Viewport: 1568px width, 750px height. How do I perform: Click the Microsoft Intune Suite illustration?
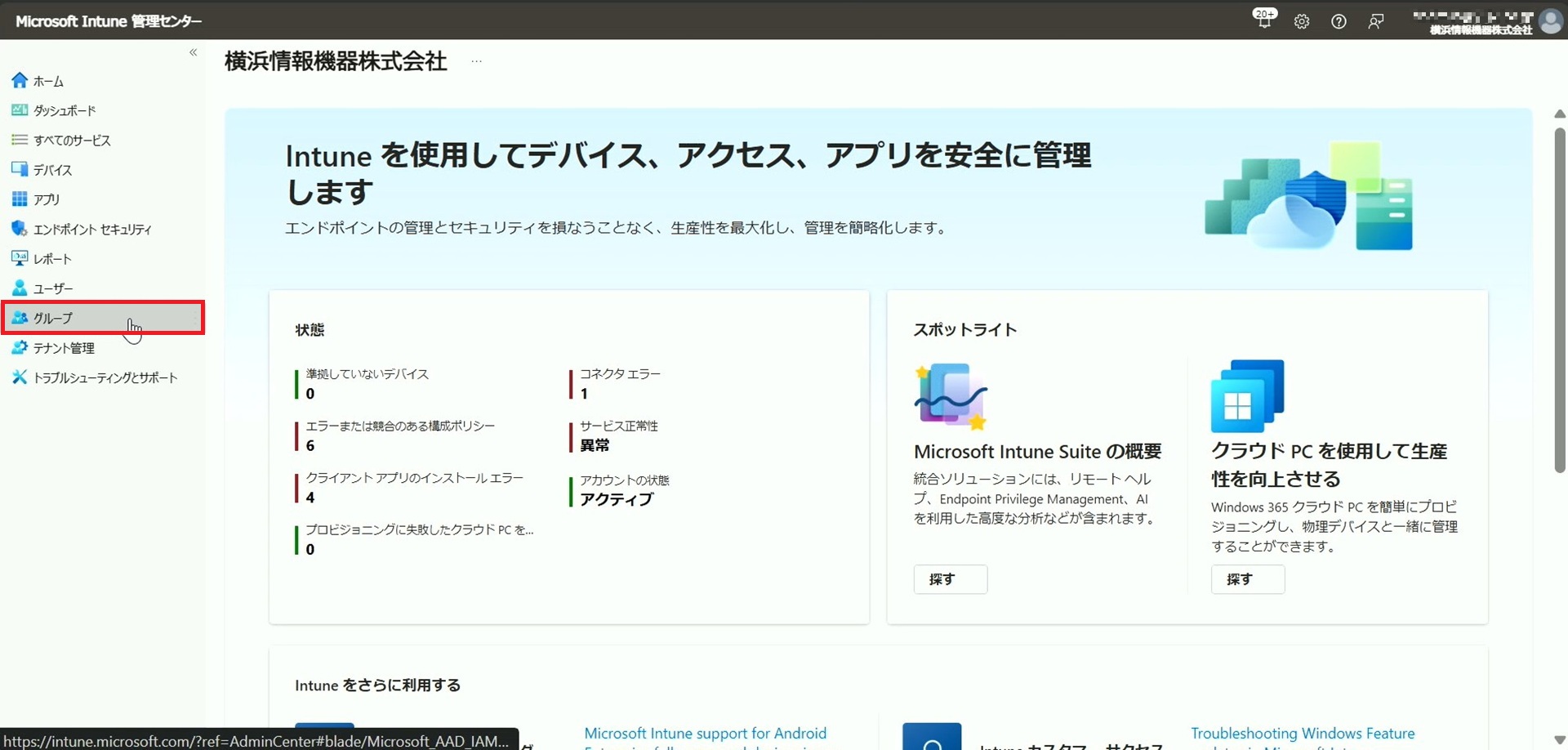coord(951,396)
